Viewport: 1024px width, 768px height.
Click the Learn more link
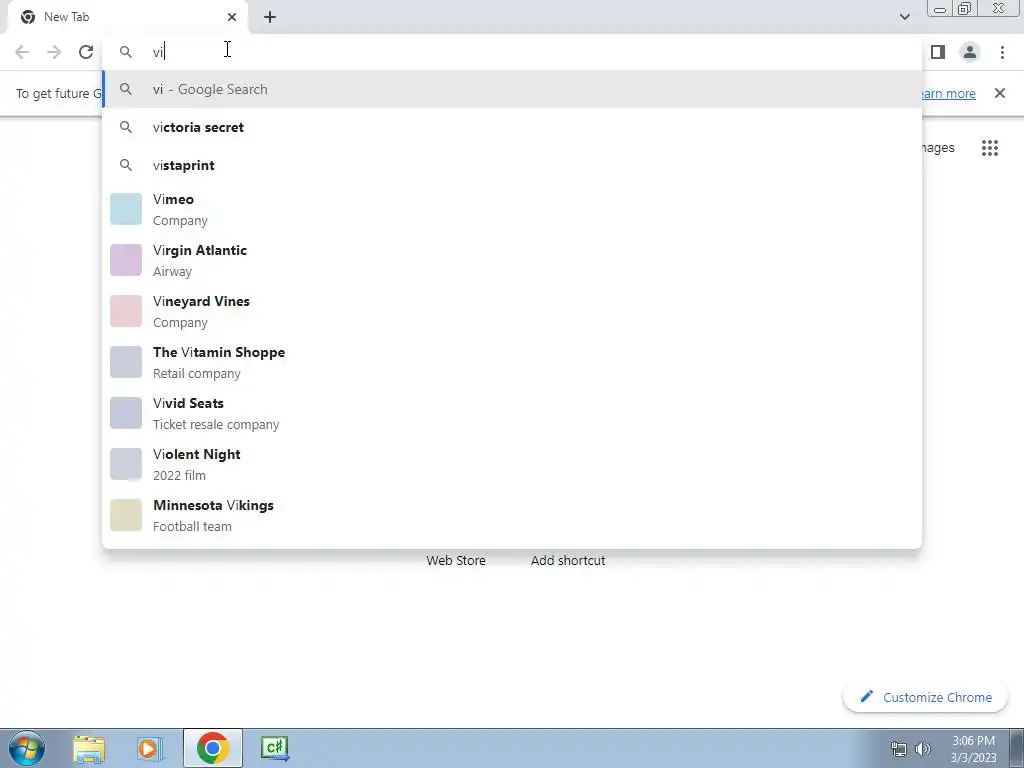949,93
